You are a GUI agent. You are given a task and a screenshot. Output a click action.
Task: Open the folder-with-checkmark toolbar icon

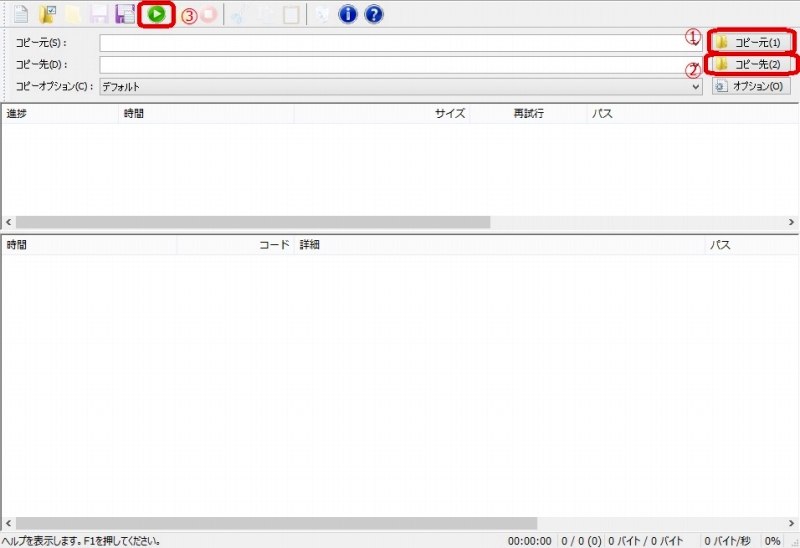(47, 14)
